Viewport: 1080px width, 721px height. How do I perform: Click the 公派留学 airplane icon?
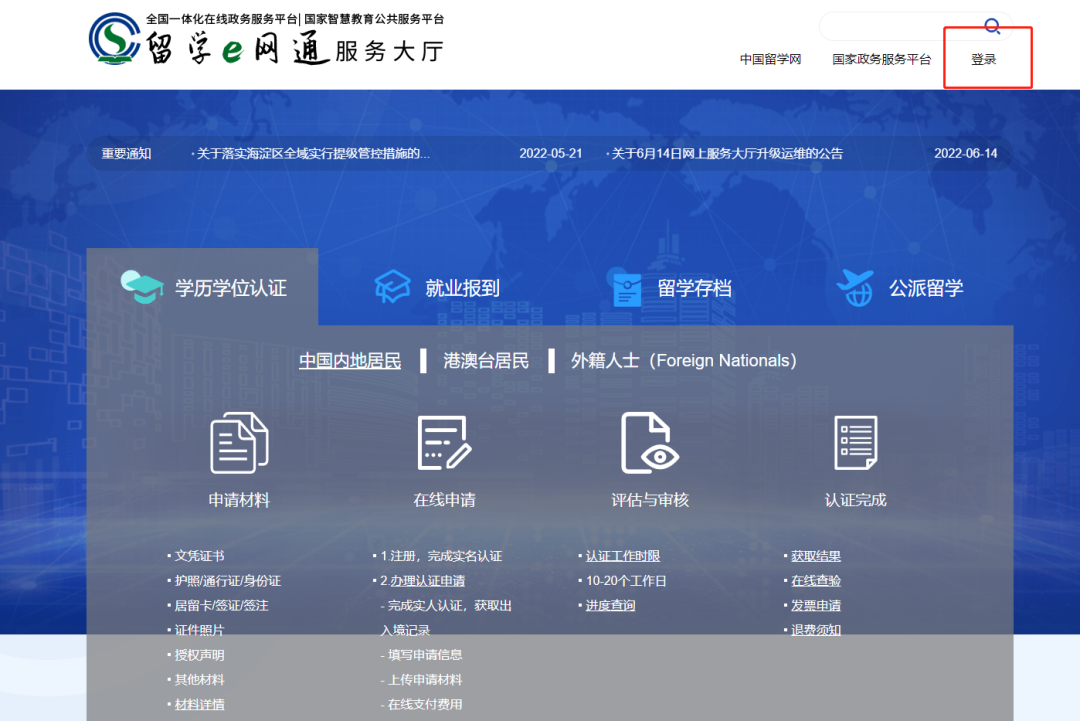click(x=855, y=286)
